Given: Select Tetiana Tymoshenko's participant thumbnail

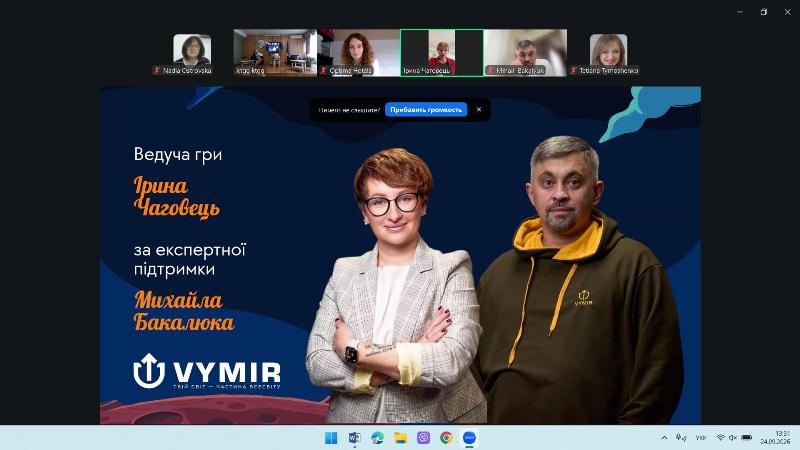Looking at the screenshot, I should (x=608, y=53).
